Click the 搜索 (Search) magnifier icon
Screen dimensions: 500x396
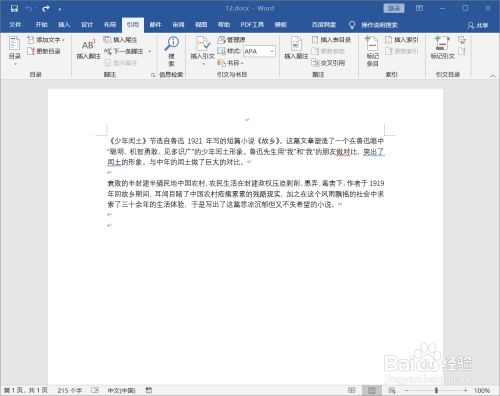[172, 50]
